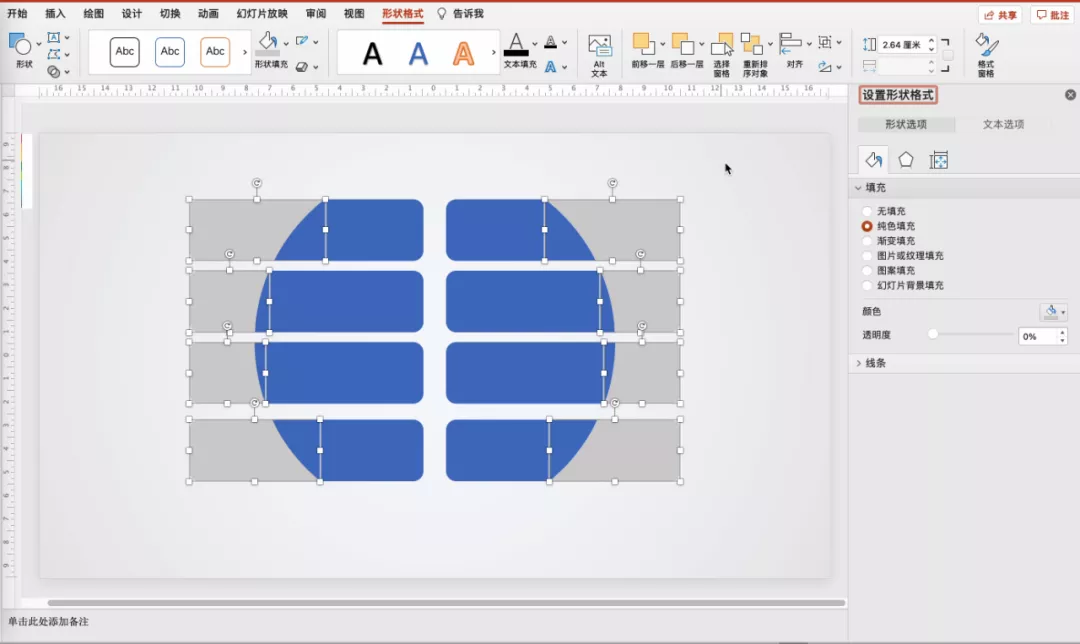Viewport: 1080px width, 644px height.
Task: Click the 格式窗格 format pane icon
Action: point(986,47)
